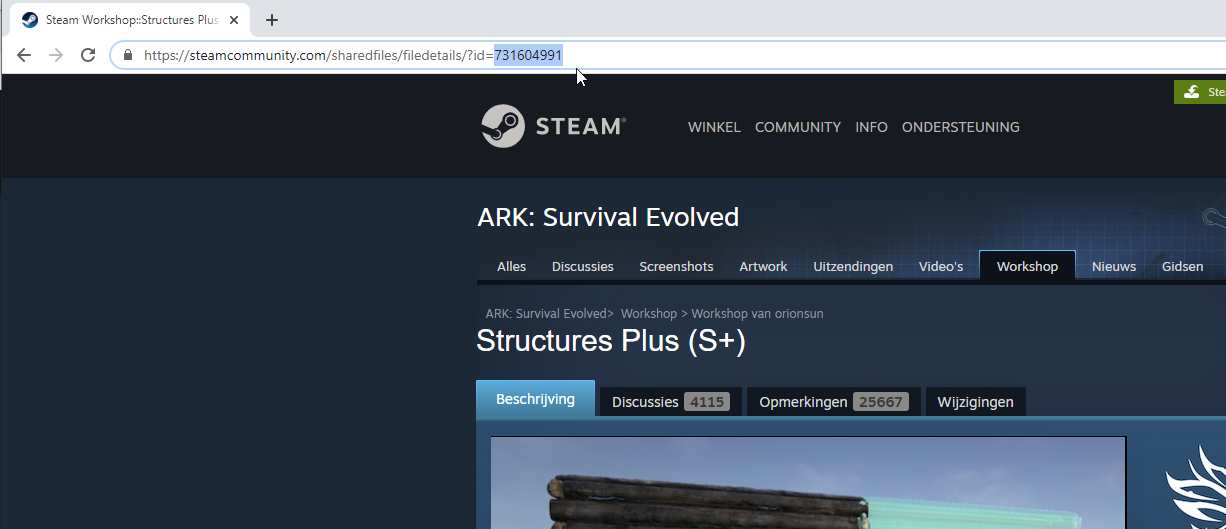1226x529 pixels.
Task: Select the Beschrijving tab
Action: coord(535,399)
